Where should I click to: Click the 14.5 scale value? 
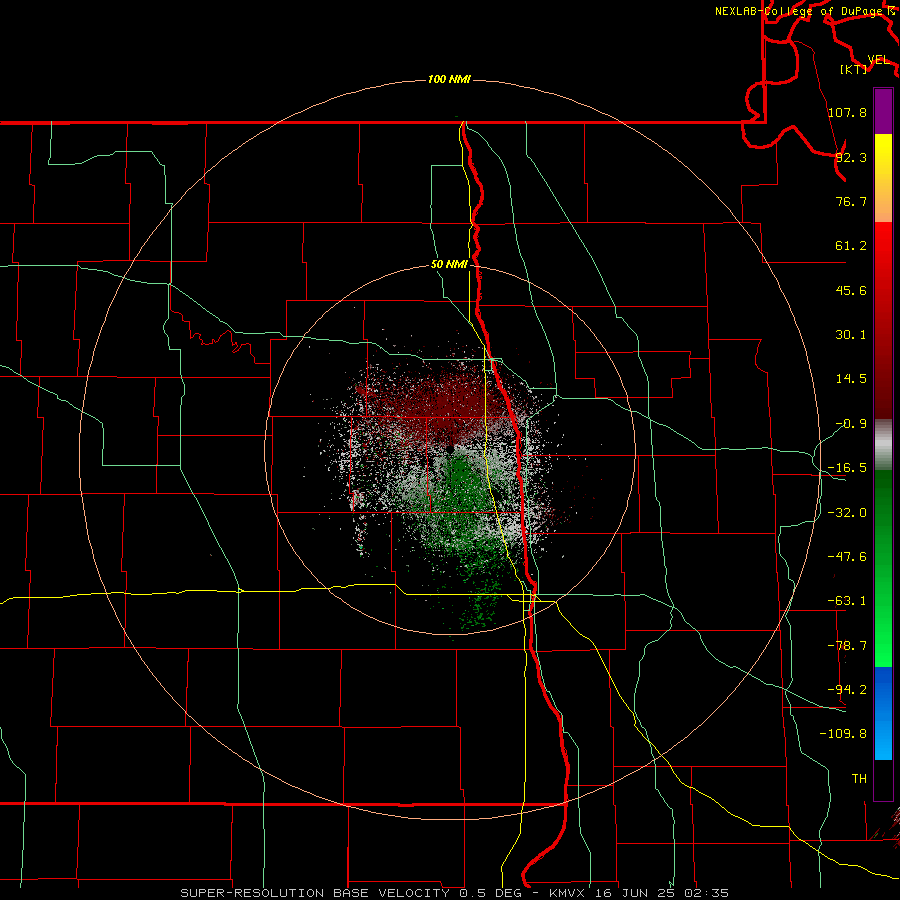pyautogui.click(x=851, y=379)
